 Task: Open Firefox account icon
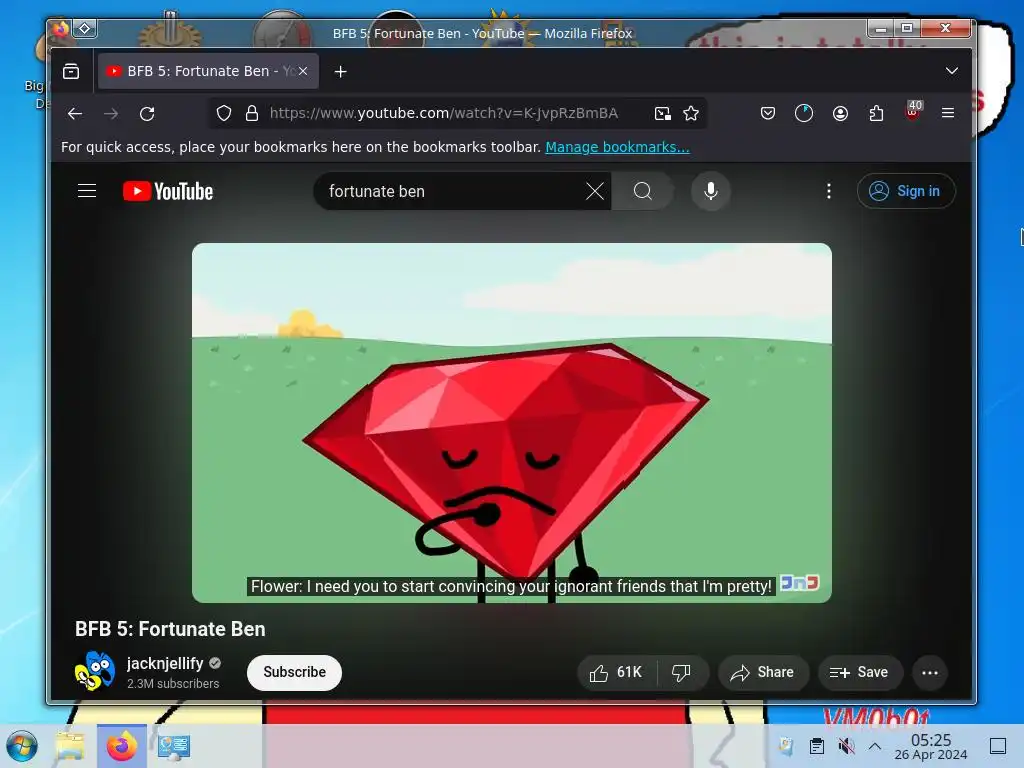tap(840, 114)
